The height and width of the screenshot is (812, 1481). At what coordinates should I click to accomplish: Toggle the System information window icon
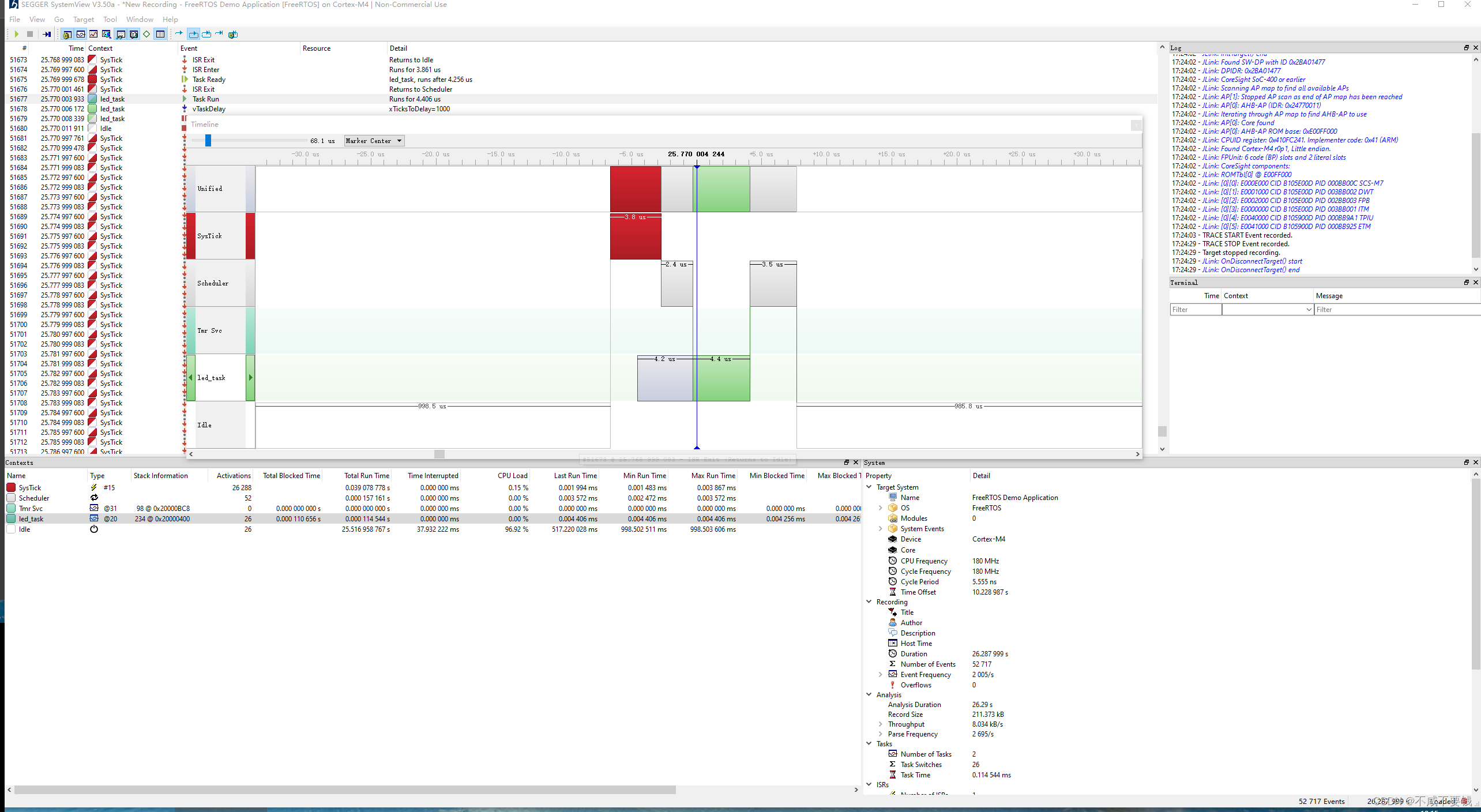coord(160,35)
